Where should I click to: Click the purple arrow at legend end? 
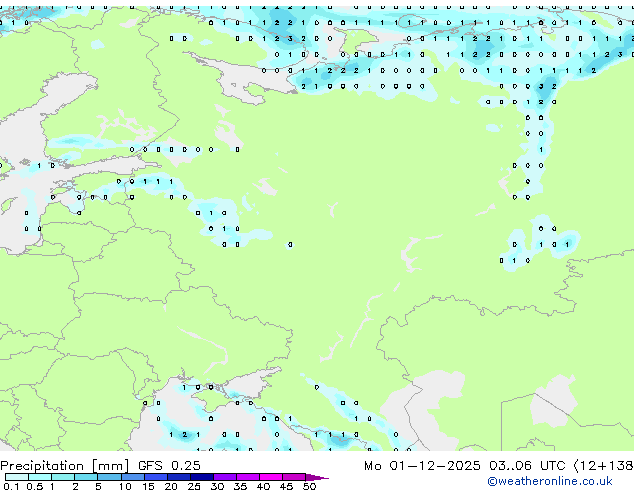point(317,477)
